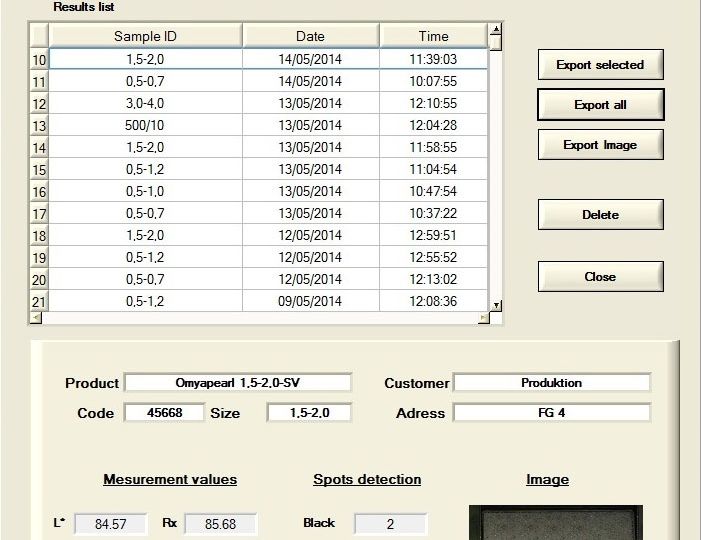Click the Sample ID column header

click(145, 36)
